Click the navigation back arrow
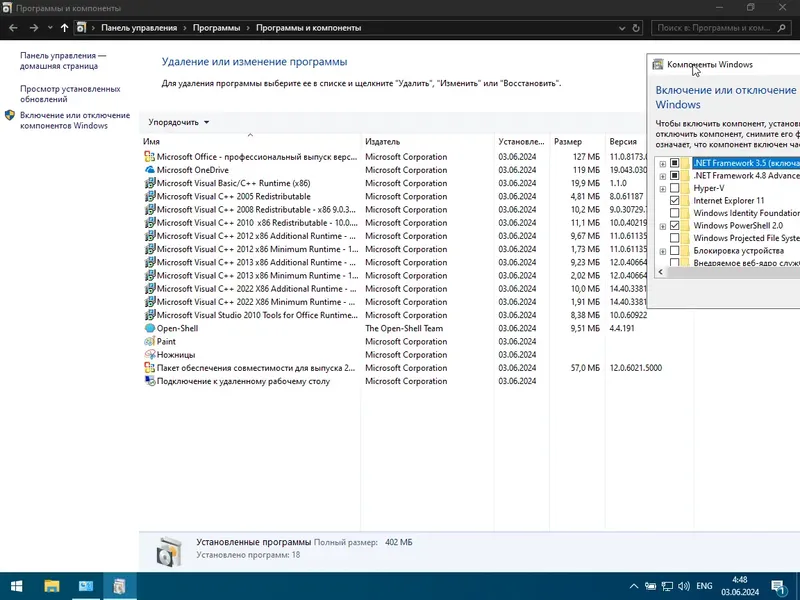 (15, 27)
